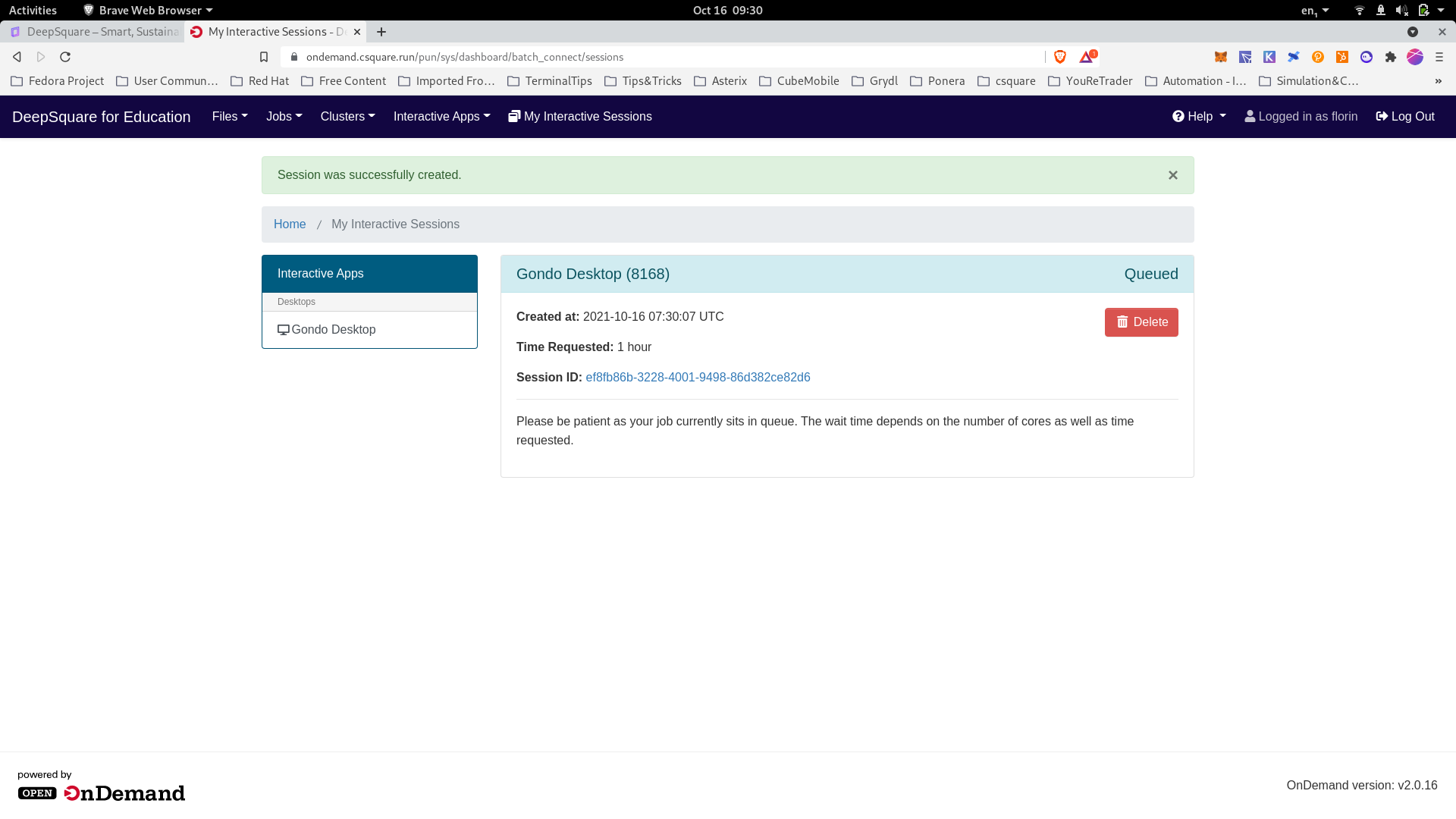Open the Interactive Apps navbar dropdown

pos(441,116)
